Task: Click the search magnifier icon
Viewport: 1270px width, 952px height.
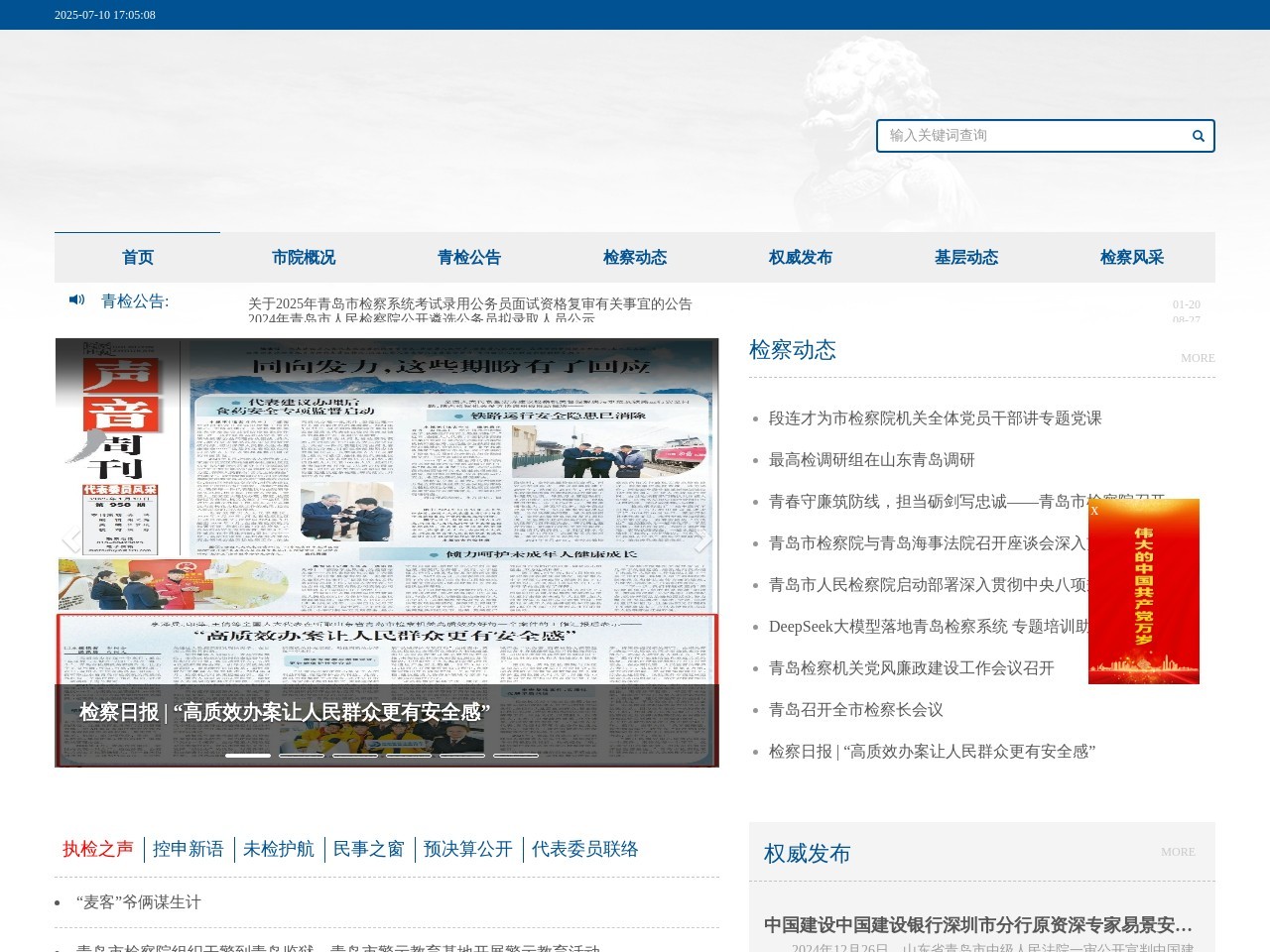Action: click(x=1198, y=136)
